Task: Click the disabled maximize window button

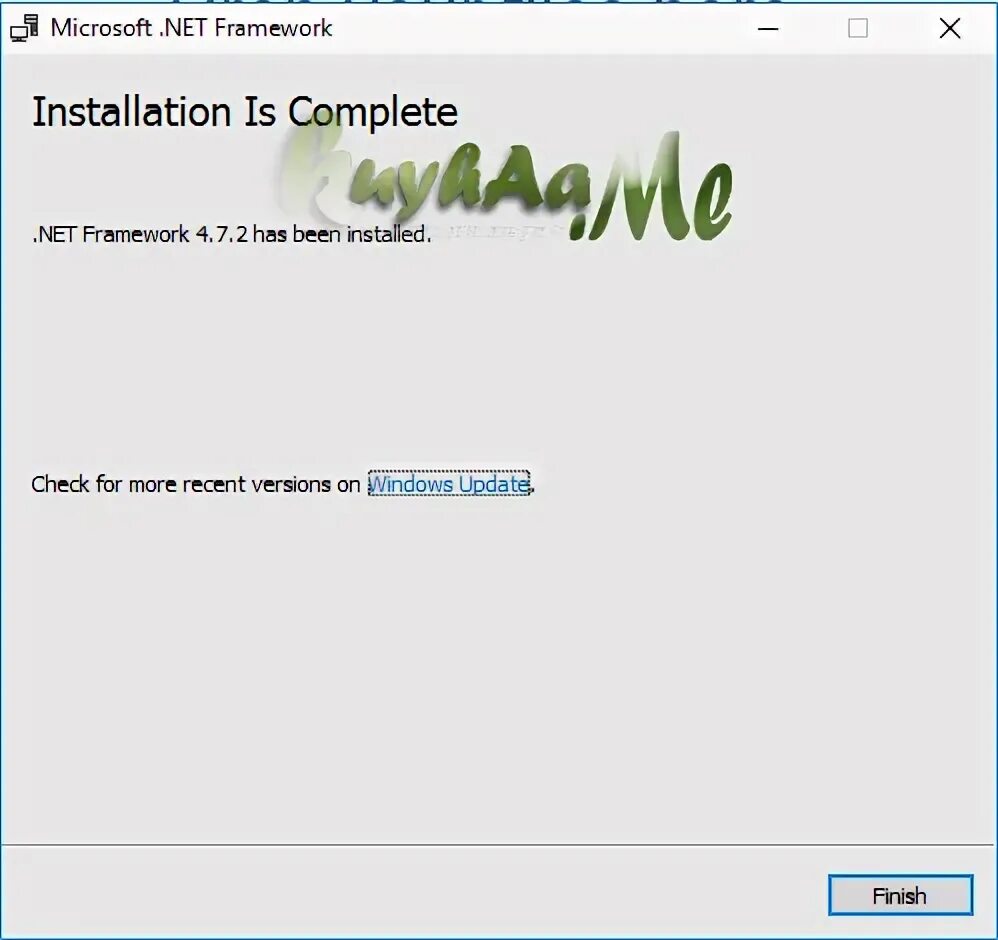Action: (858, 29)
